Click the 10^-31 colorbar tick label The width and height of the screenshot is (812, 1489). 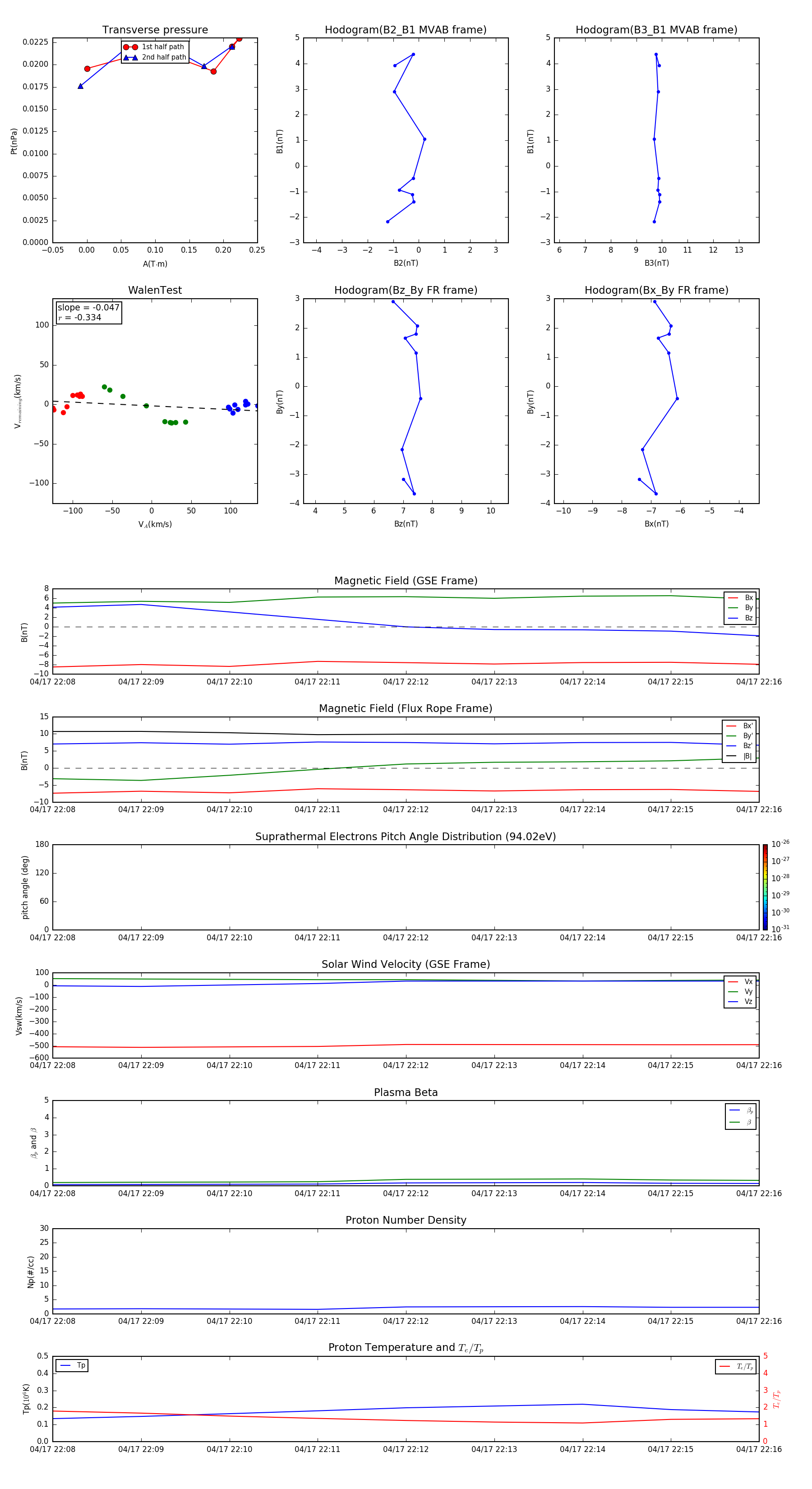pyautogui.click(x=780, y=929)
